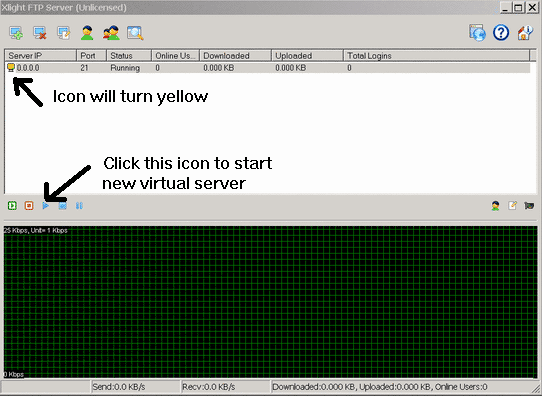Viewport: 542px width, 396px height.
Task: Click the online user icon at lower right
Action: [495, 206]
